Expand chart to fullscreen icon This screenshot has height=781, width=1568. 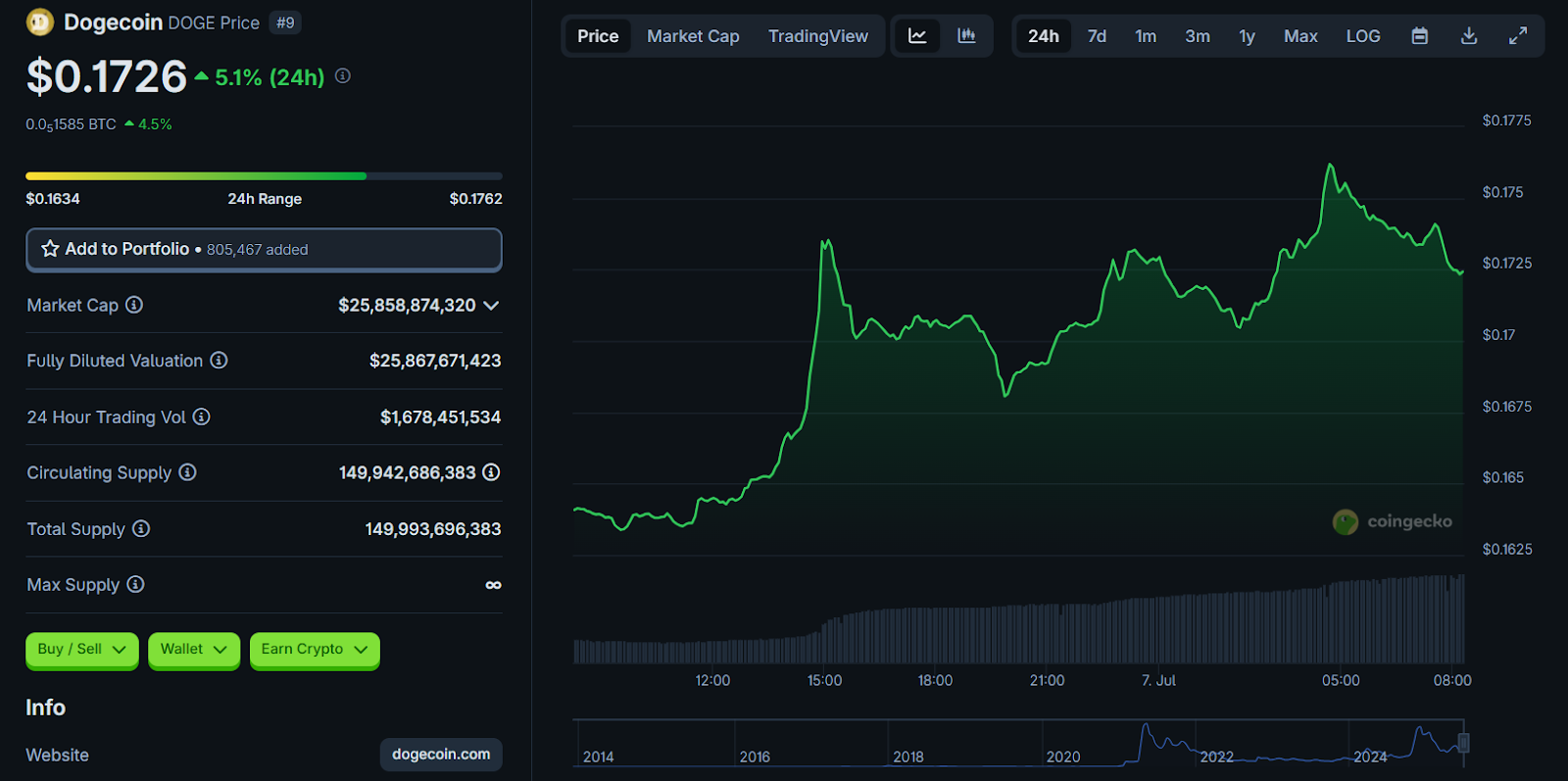1517,36
